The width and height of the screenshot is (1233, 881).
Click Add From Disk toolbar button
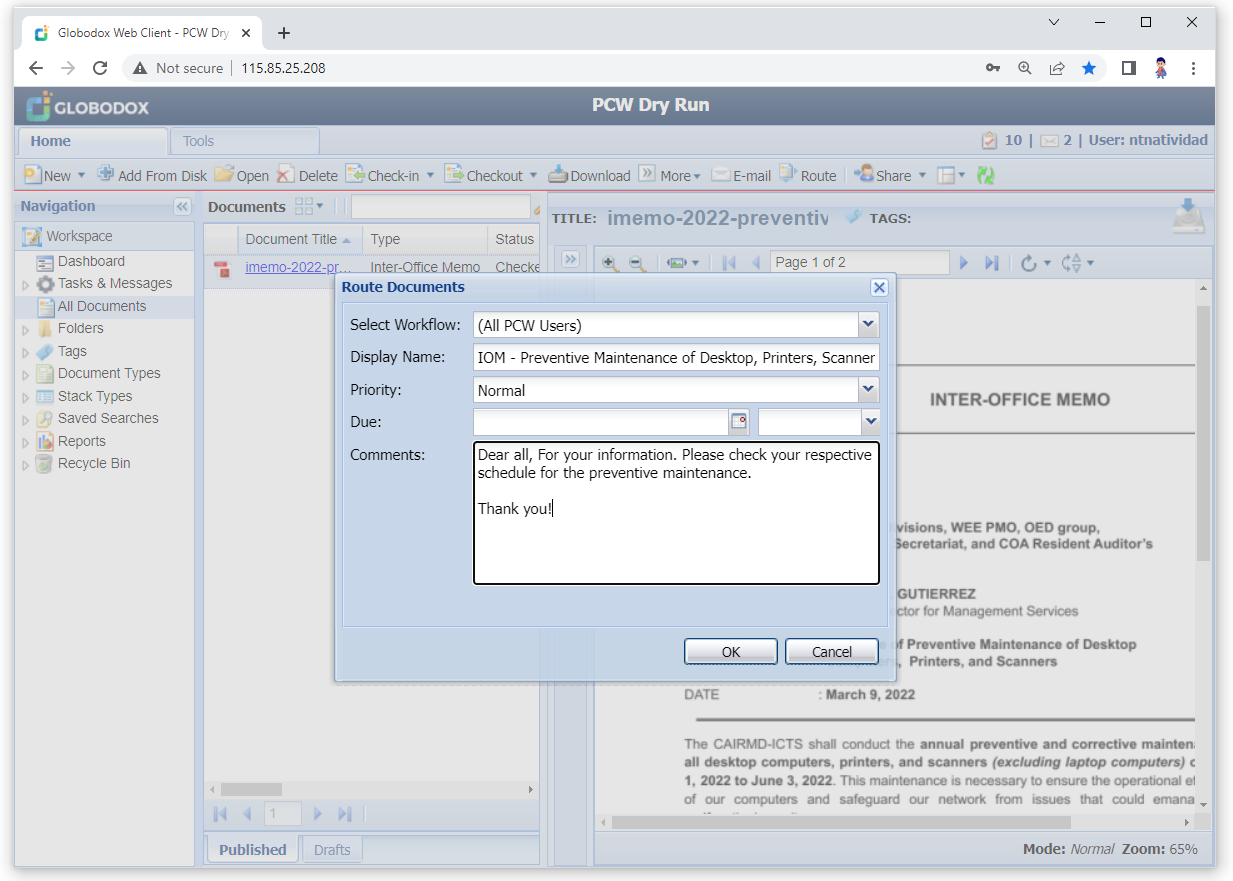tap(152, 175)
